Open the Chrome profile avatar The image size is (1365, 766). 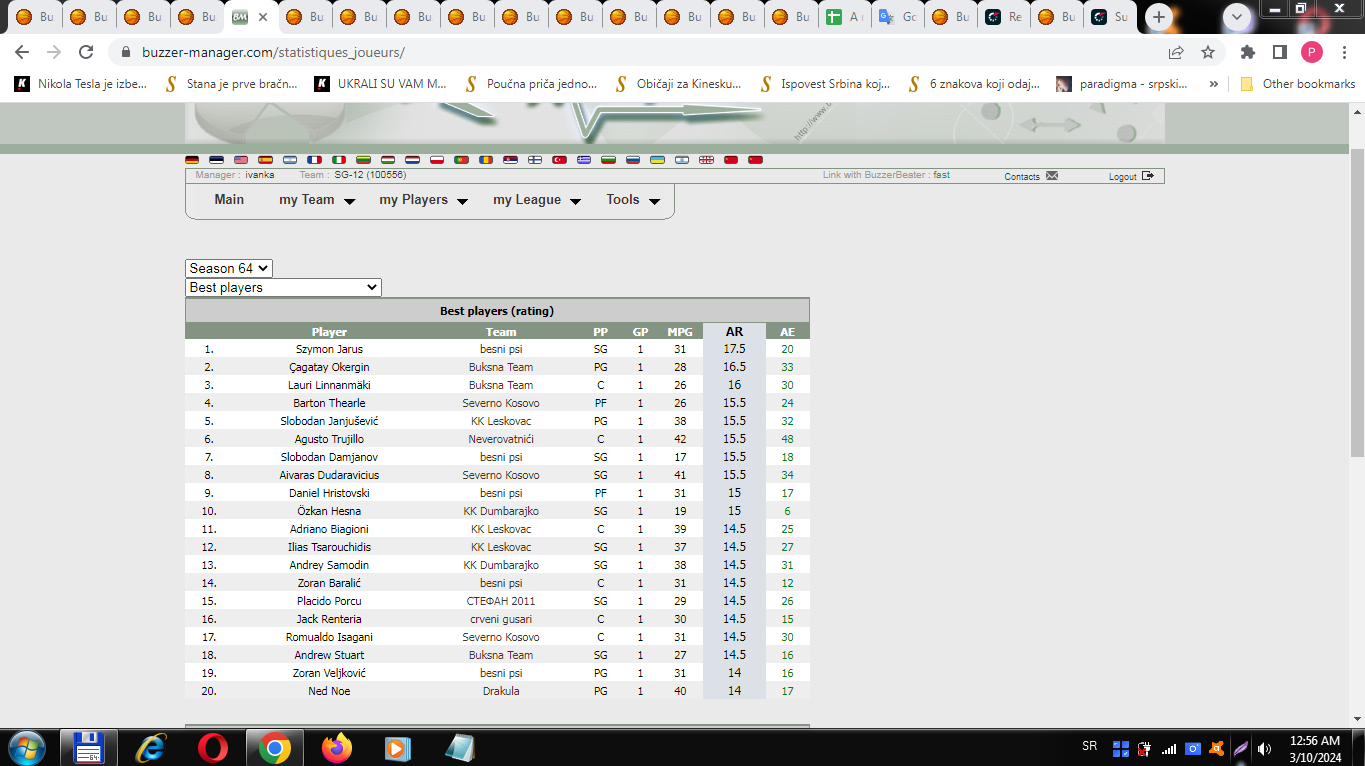point(1312,52)
